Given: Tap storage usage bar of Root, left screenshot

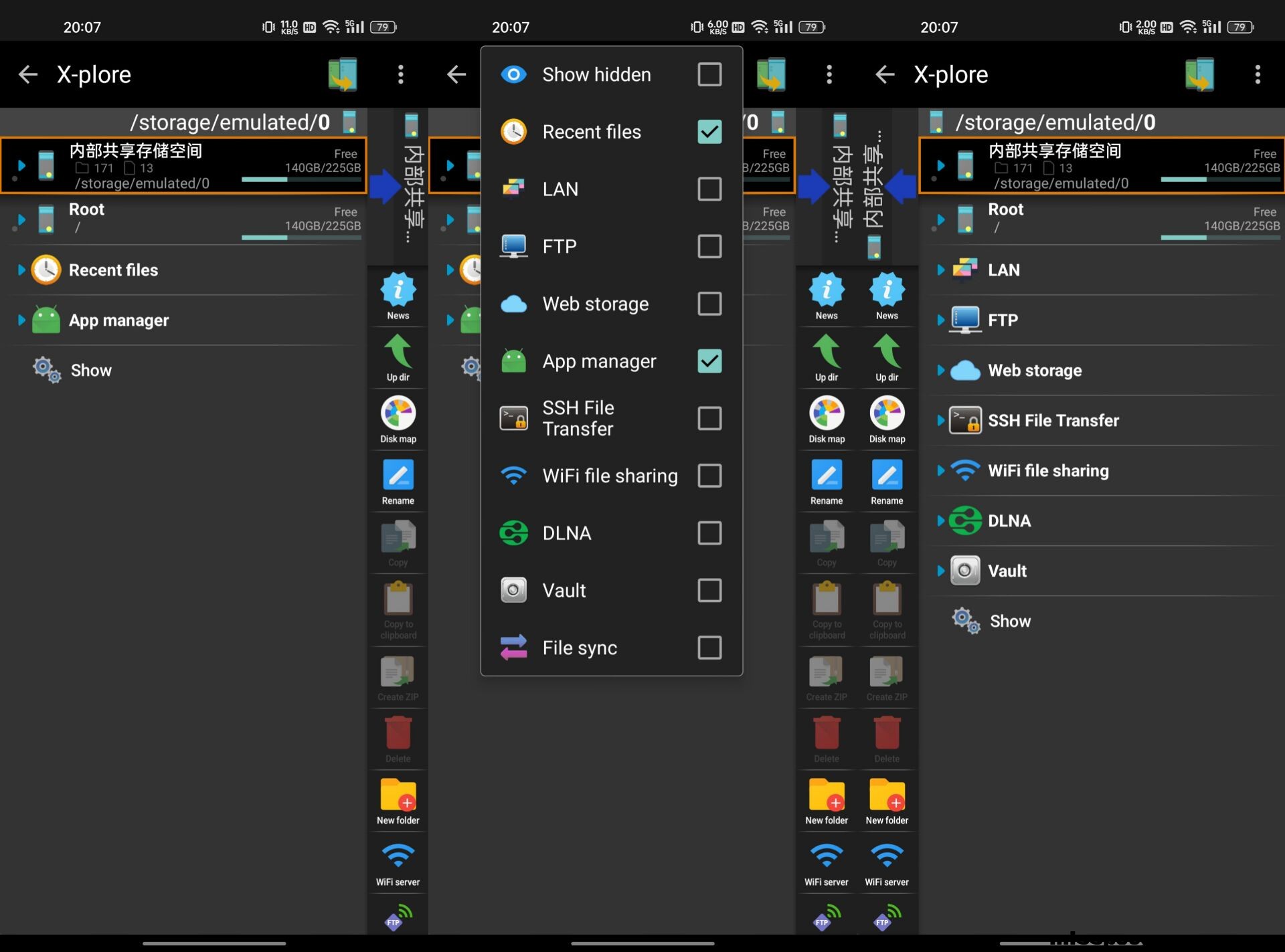Looking at the screenshot, I should 301,237.
